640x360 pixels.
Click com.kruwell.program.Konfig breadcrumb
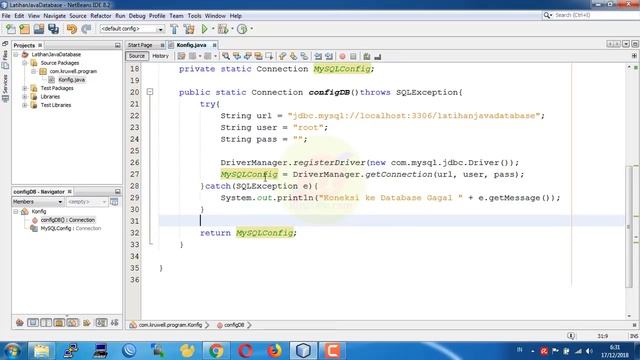tap(170, 325)
